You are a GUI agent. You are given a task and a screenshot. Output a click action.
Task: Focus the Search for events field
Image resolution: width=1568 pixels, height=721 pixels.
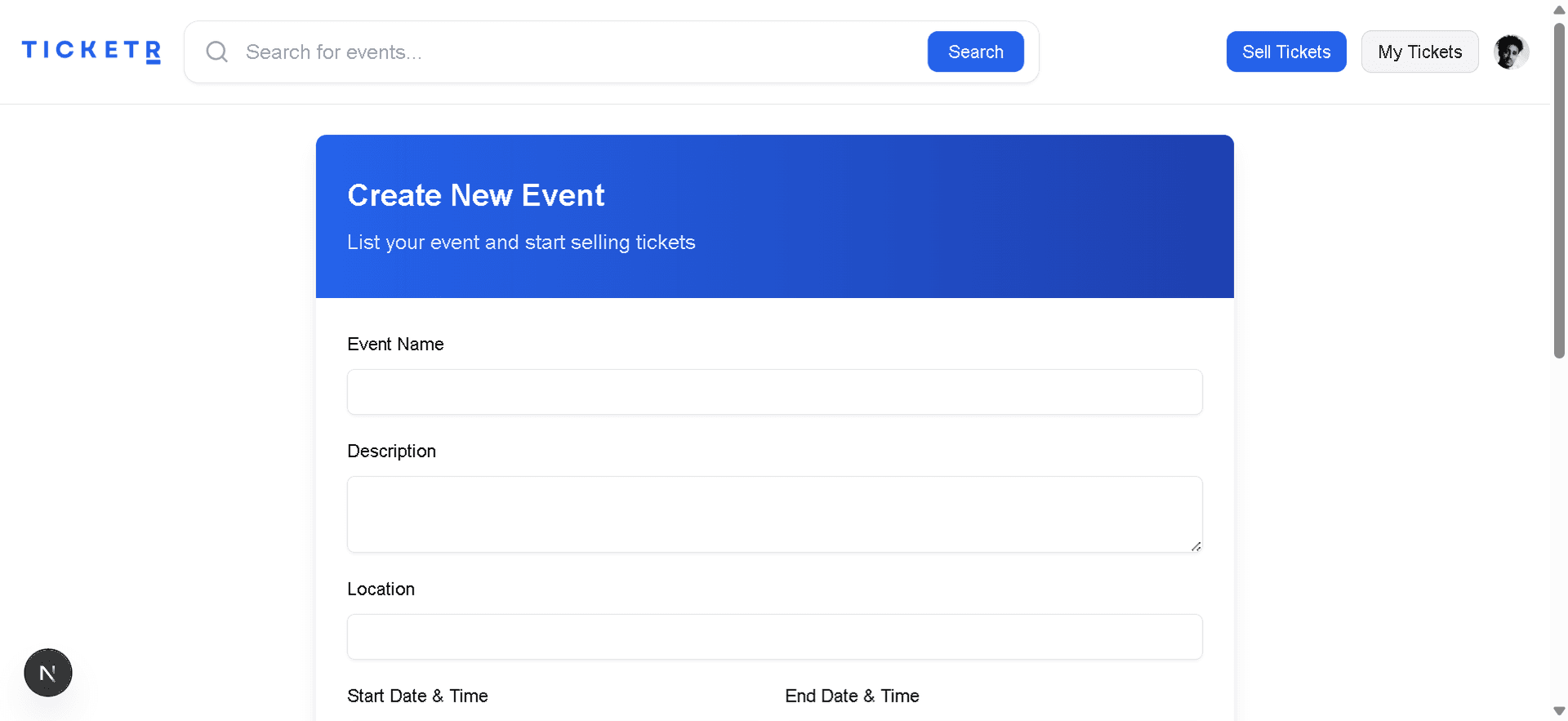pyautogui.click(x=580, y=52)
